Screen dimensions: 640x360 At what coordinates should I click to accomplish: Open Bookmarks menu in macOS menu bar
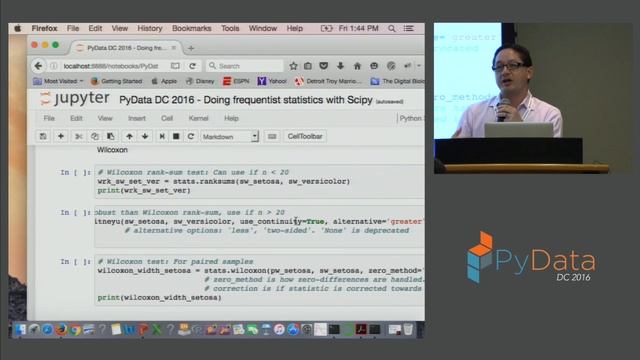pyautogui.click(x=192, y=28)
